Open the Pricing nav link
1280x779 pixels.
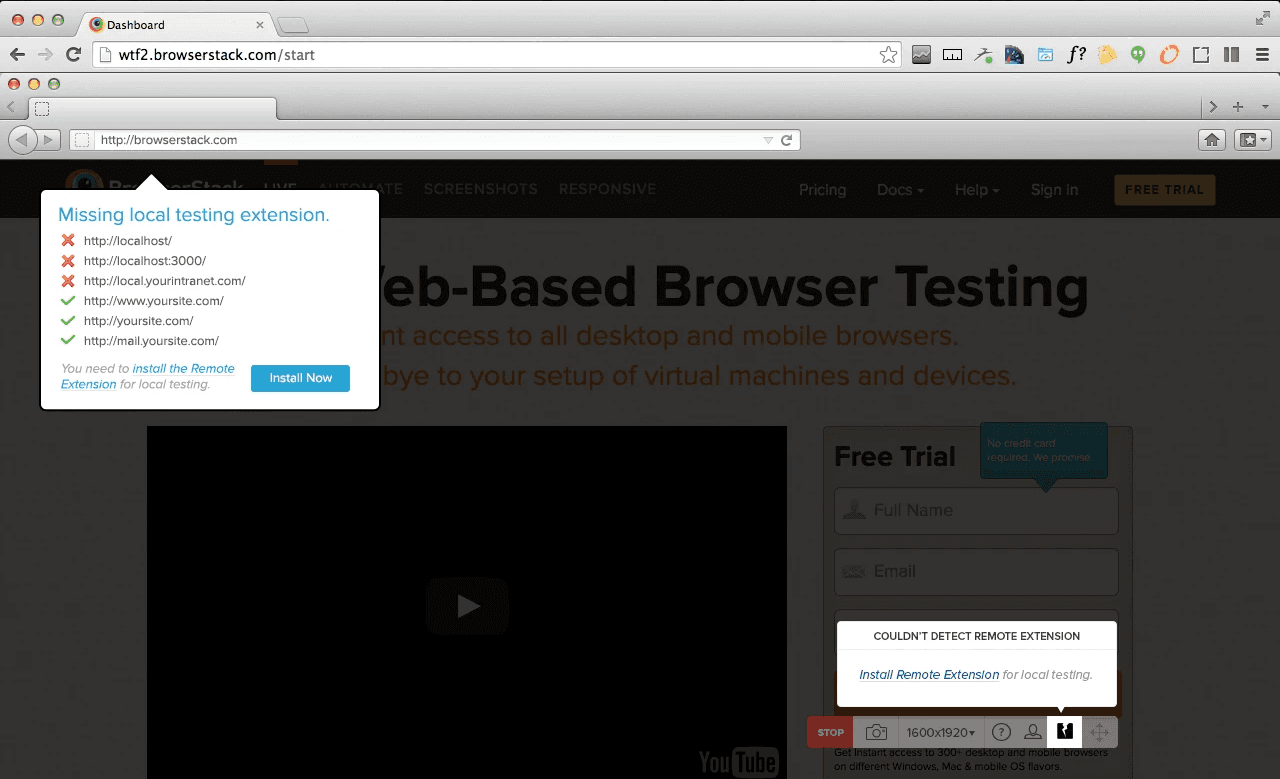pyautogui.click(x=822, y=190)
